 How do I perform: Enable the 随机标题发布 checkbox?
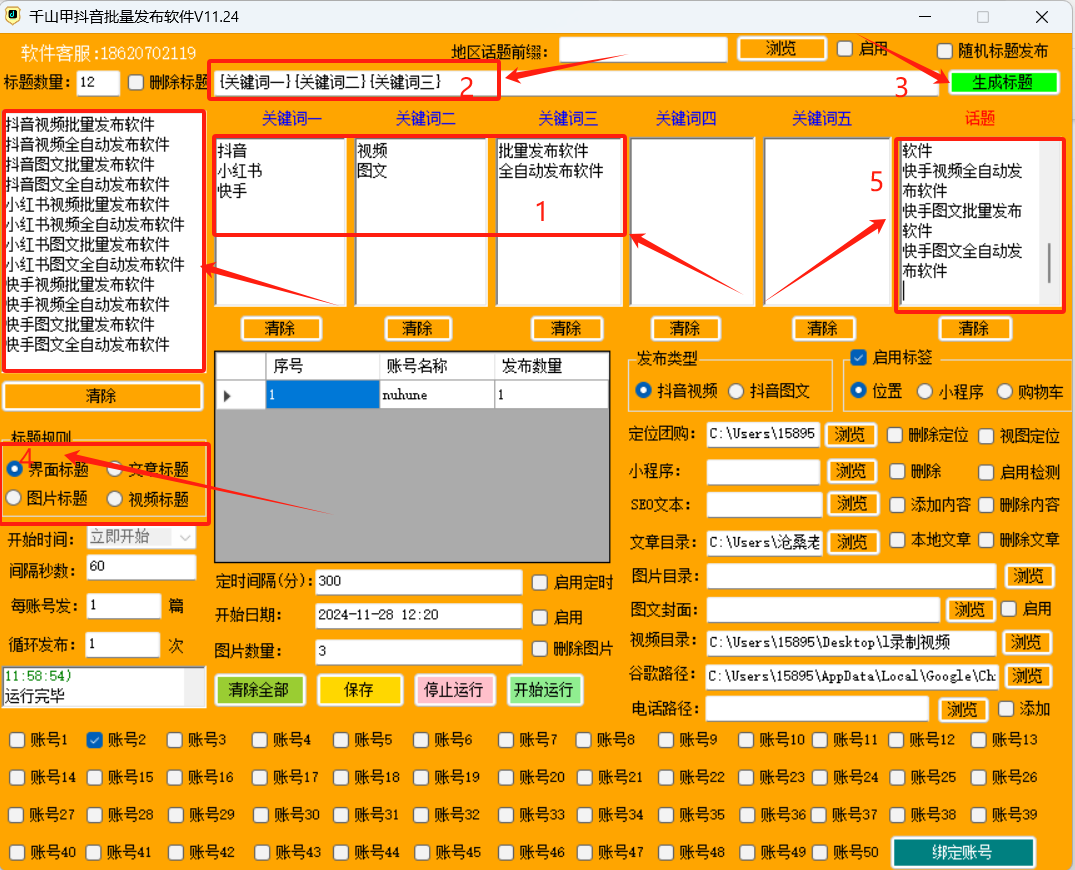click(x=945, y=51)
